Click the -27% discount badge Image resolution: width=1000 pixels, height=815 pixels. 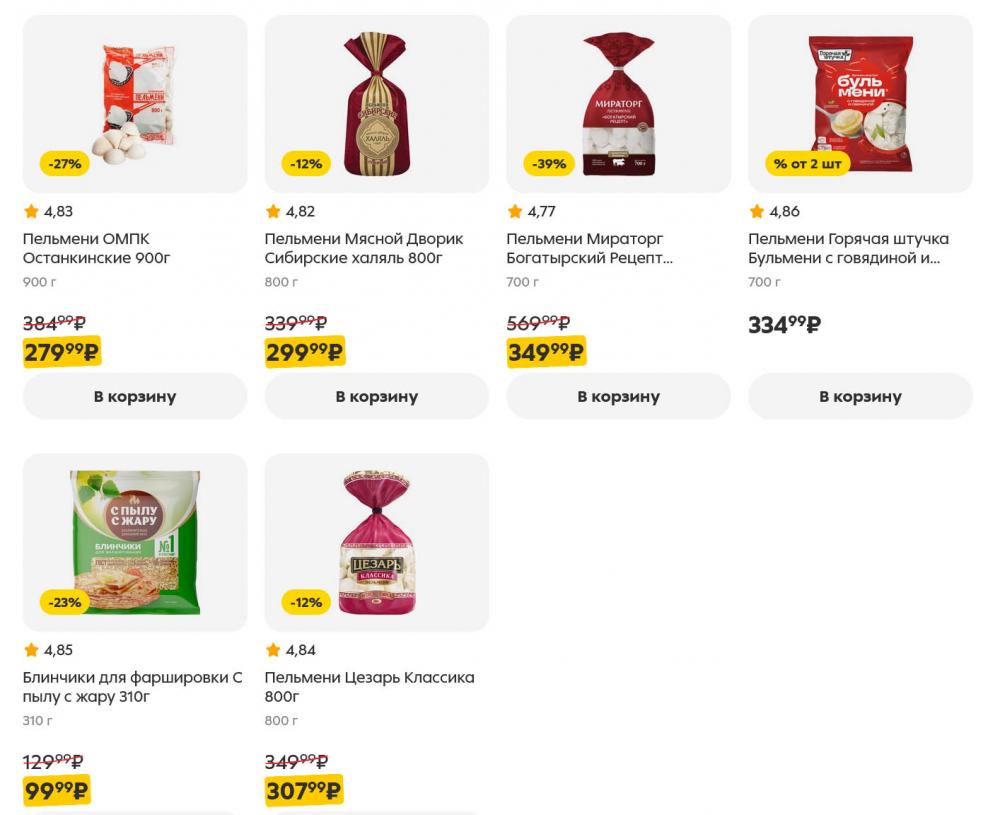point(64,163)
